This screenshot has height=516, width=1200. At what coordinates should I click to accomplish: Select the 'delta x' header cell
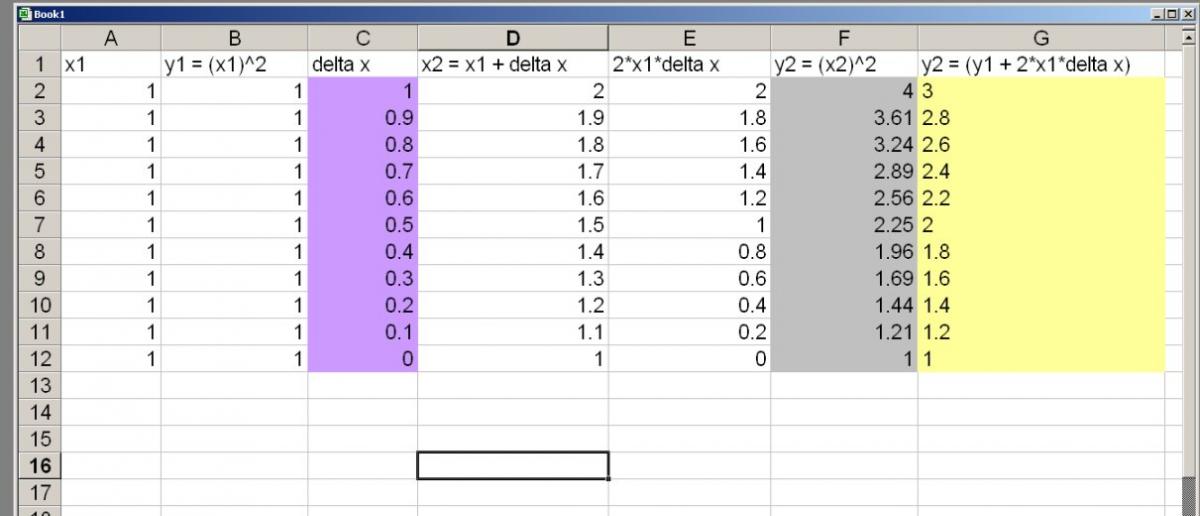[362, 65]
